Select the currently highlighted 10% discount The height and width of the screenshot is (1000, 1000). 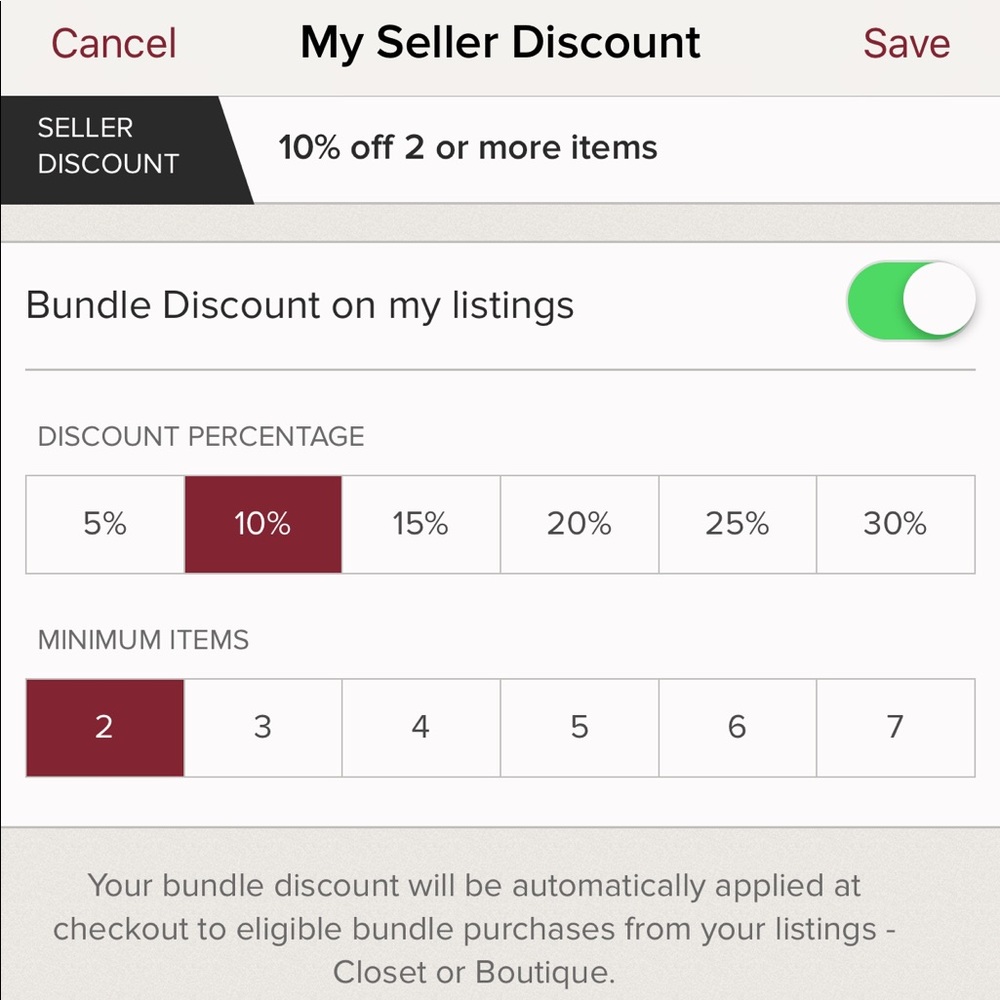pos(261,524)
